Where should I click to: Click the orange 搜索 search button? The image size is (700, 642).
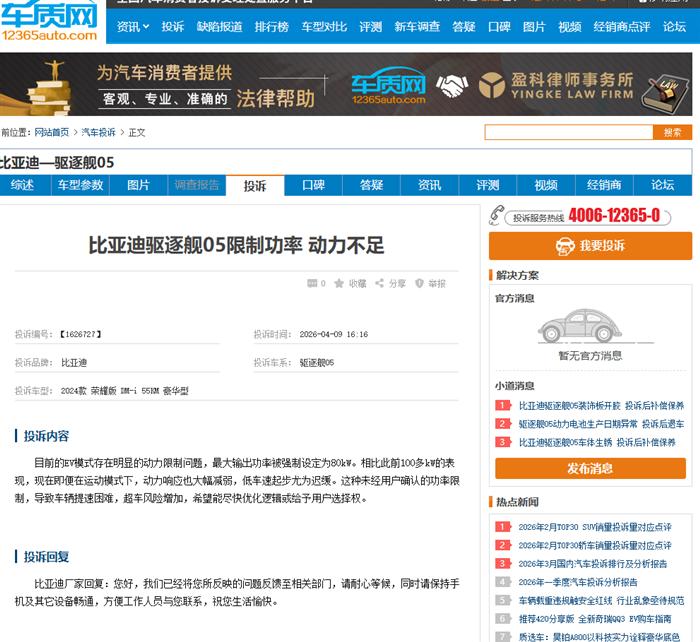(x=672, y=132)
